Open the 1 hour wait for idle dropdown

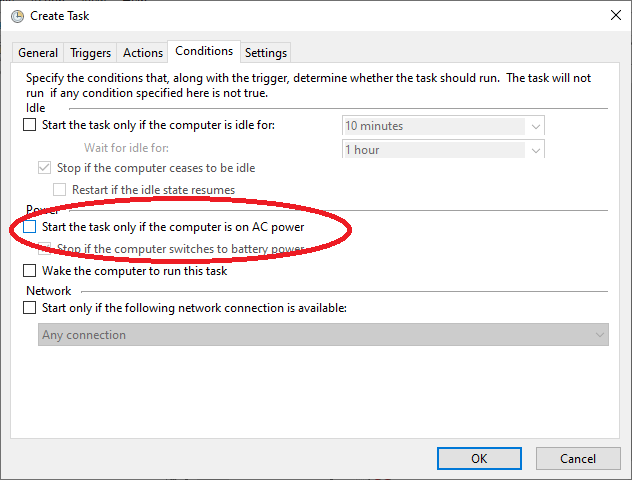coord(536,150)
